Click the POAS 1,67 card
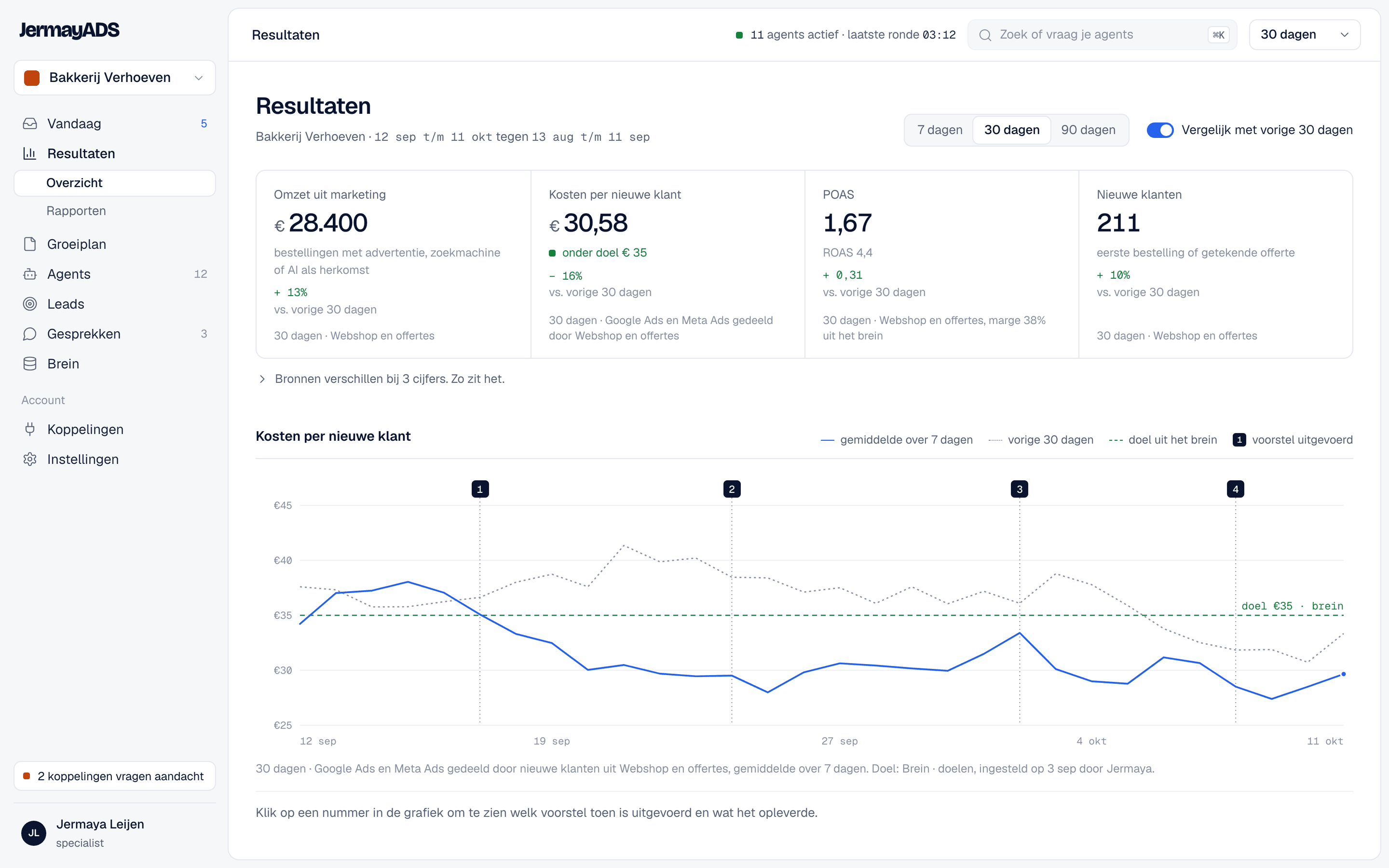The height and width of the screenshot is (868, 1389). [941, 264]
